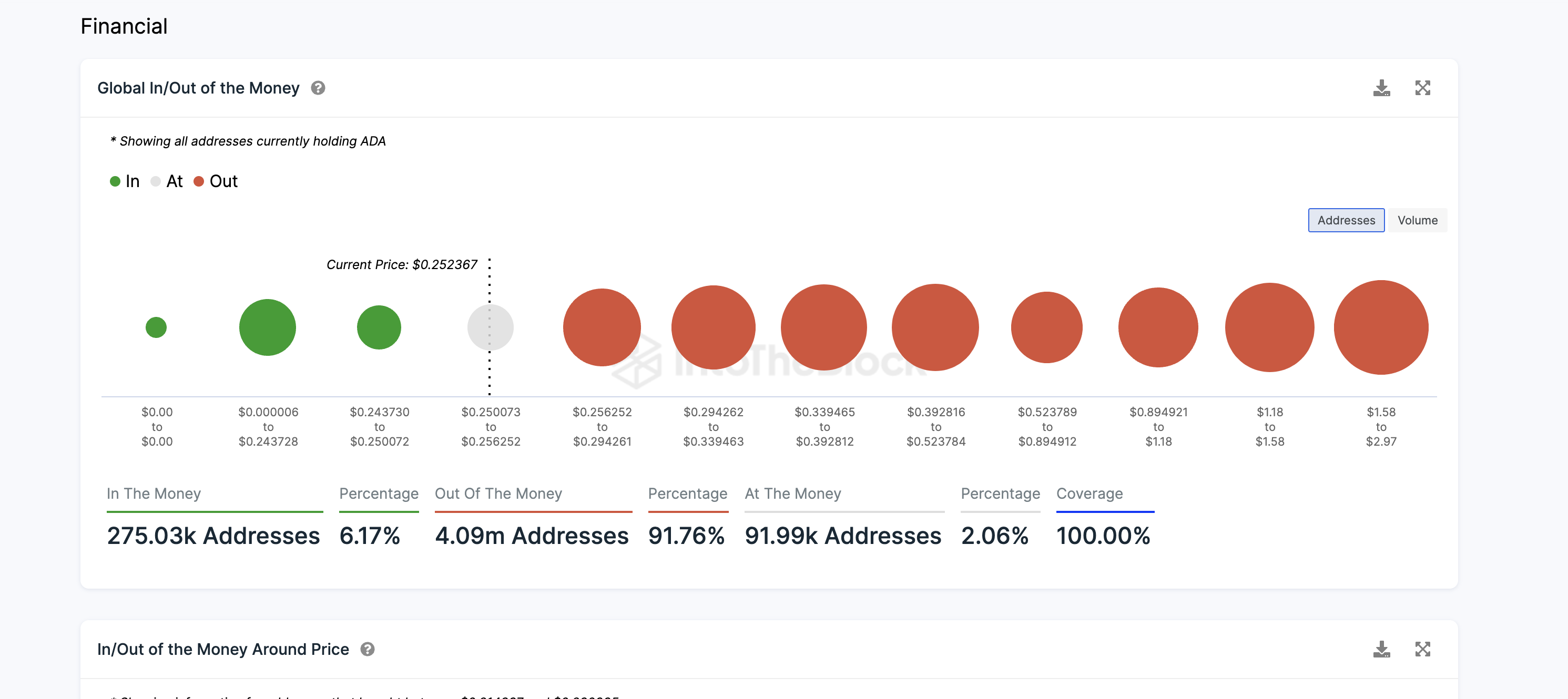Select the Addresses view tab
This screenshot has width=1568, height=699.
tap(1346, 220)
